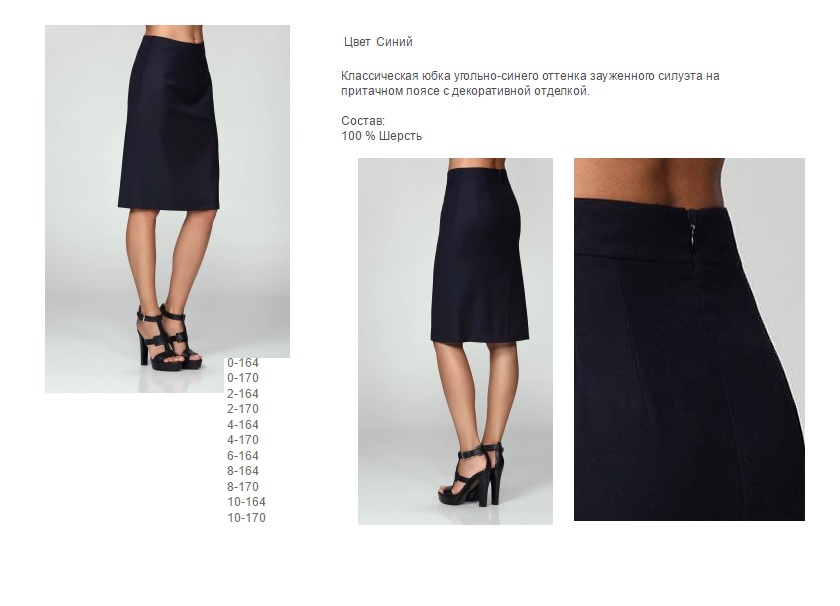Viewport: 840px width, 606px height.
Task: Select size 0-170
Action: point(243,378)
